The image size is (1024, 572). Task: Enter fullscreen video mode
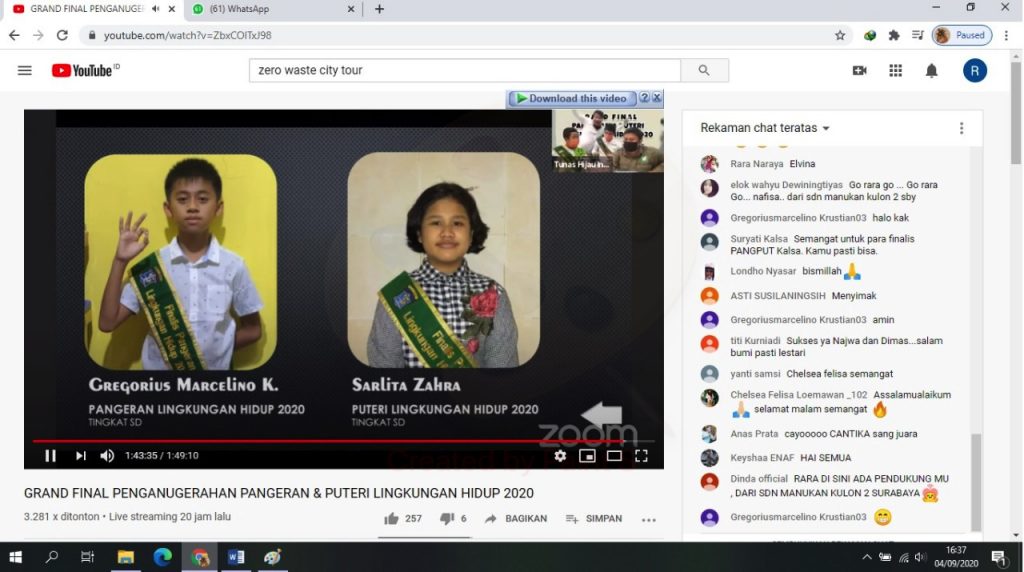(641, 456)
